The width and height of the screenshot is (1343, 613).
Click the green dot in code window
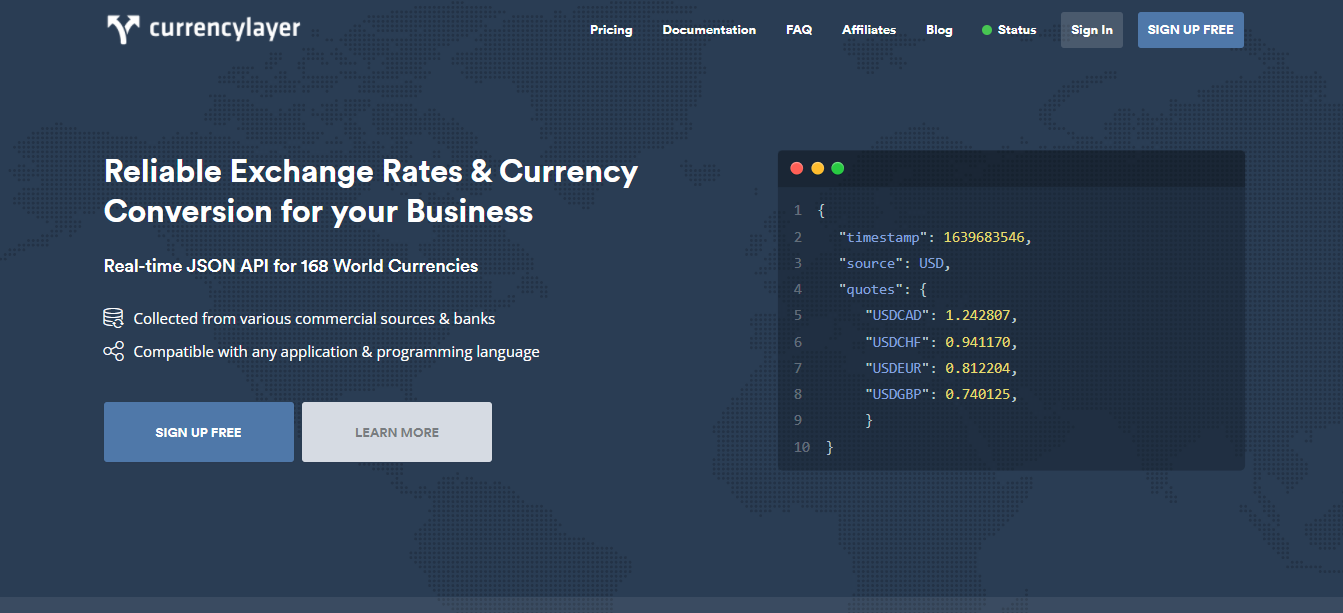click(838, 168)
